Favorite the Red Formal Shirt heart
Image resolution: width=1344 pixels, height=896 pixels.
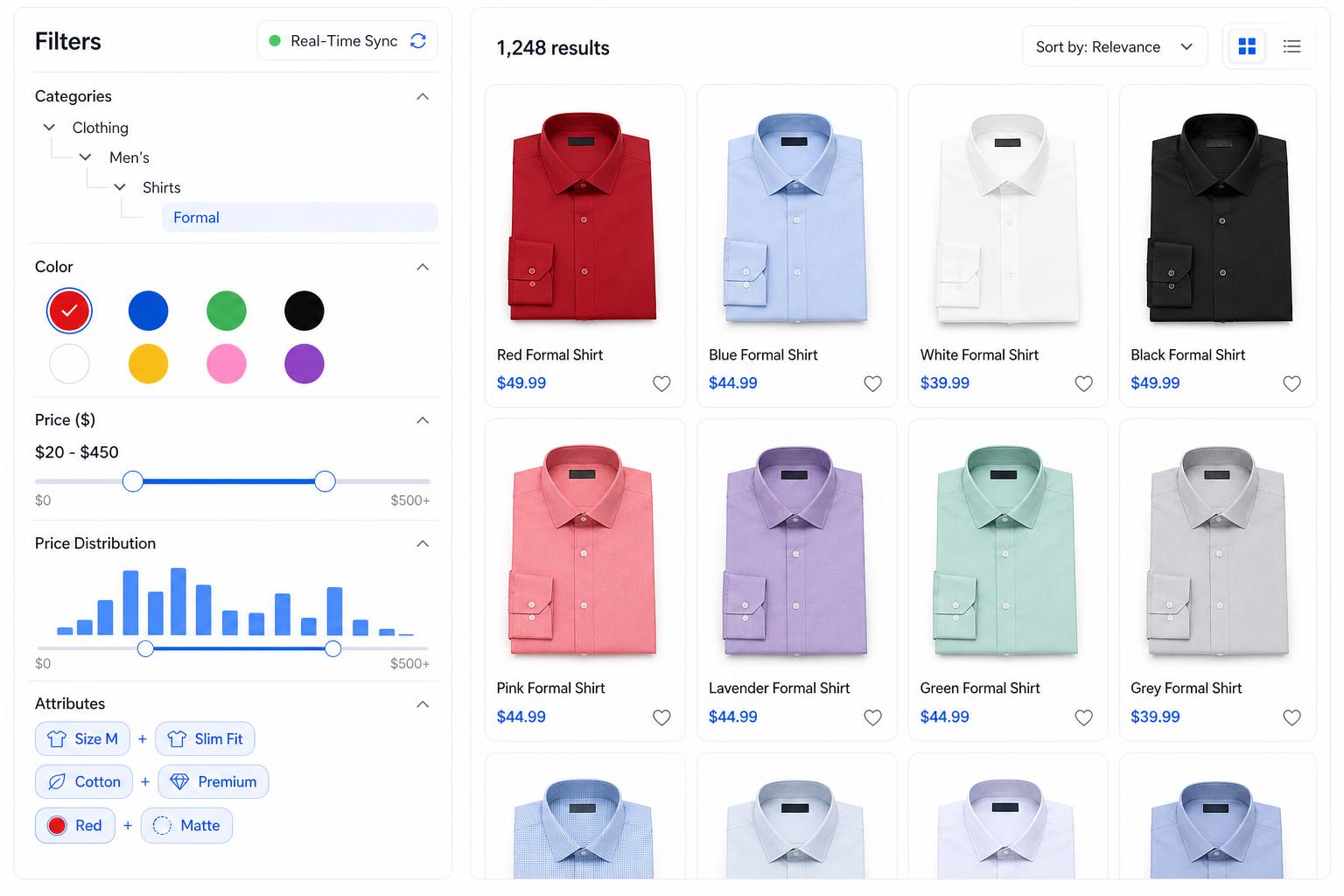(x=661, y=383)
